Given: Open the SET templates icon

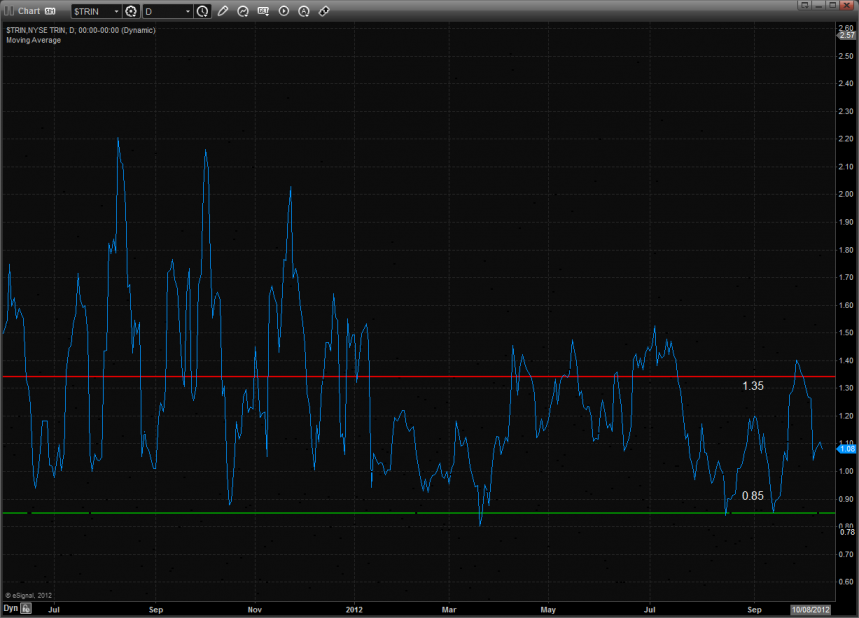Looking at the screenshot, I should coord(264,11).
